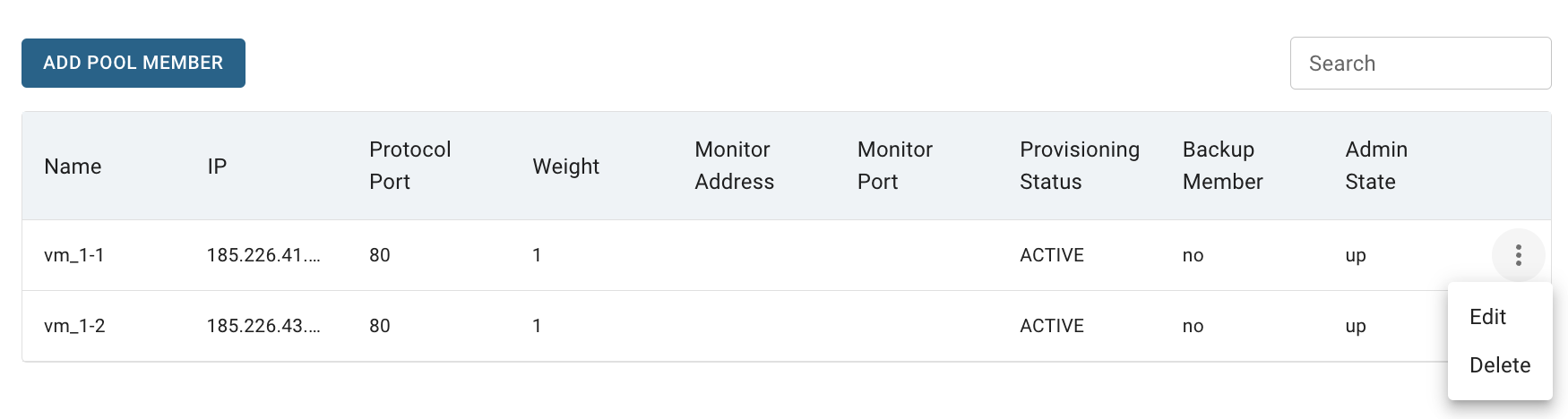This screenshot has width=1568, height=419.
Task: Sort by the Protocol Port column header
Action: point(409,166)
